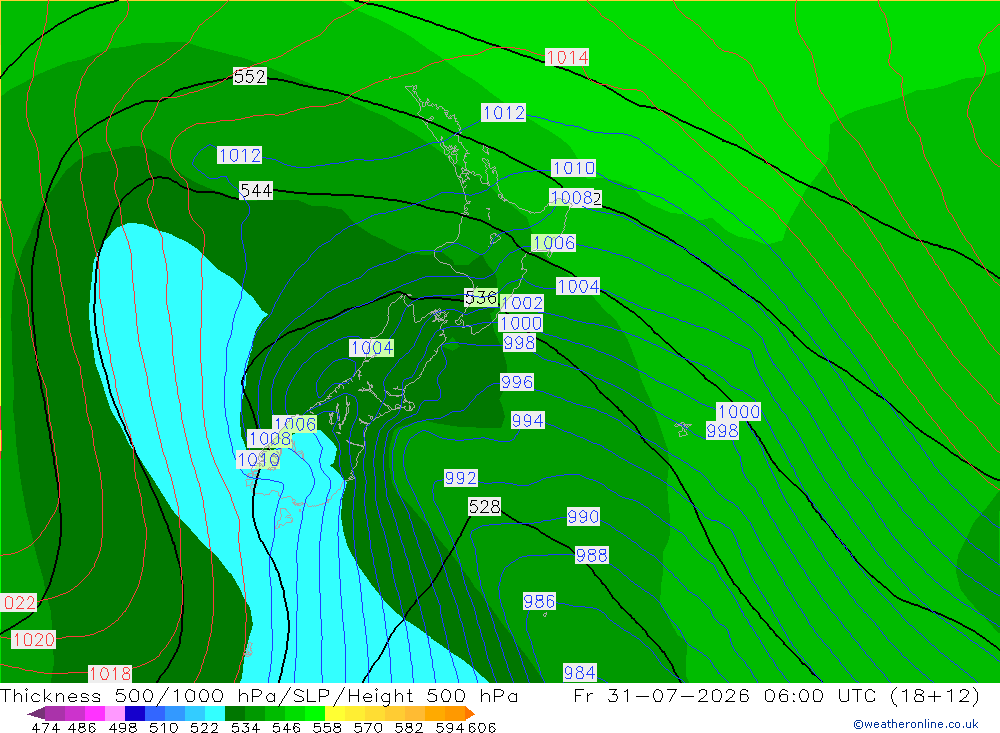Click the 988 isobar label

tap(591, 556)
